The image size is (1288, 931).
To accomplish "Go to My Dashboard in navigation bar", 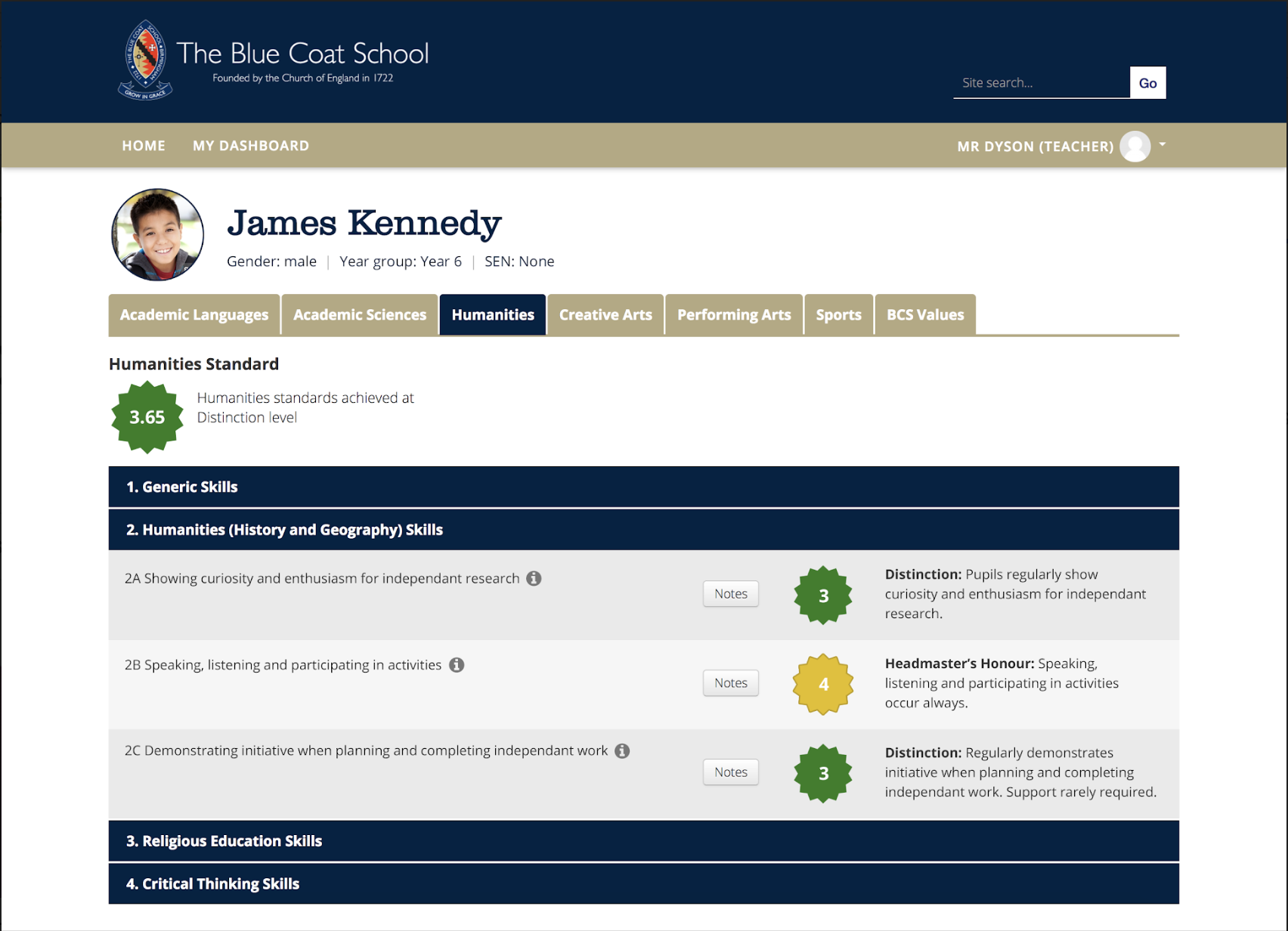I will (x=251, y=146).
